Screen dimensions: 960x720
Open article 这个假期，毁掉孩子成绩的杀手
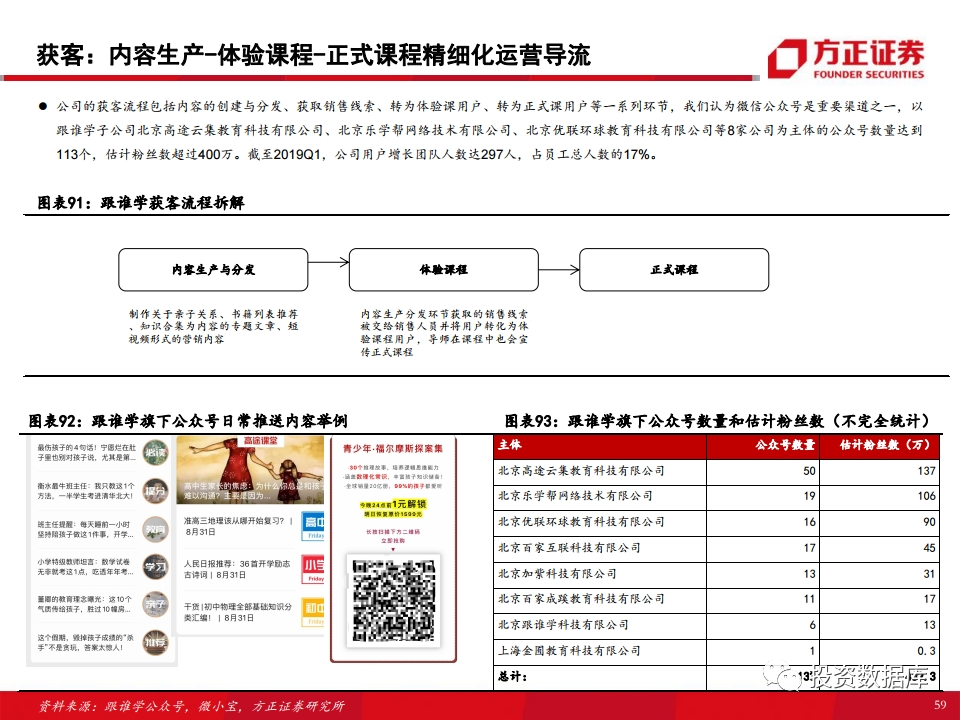[86, 642]
